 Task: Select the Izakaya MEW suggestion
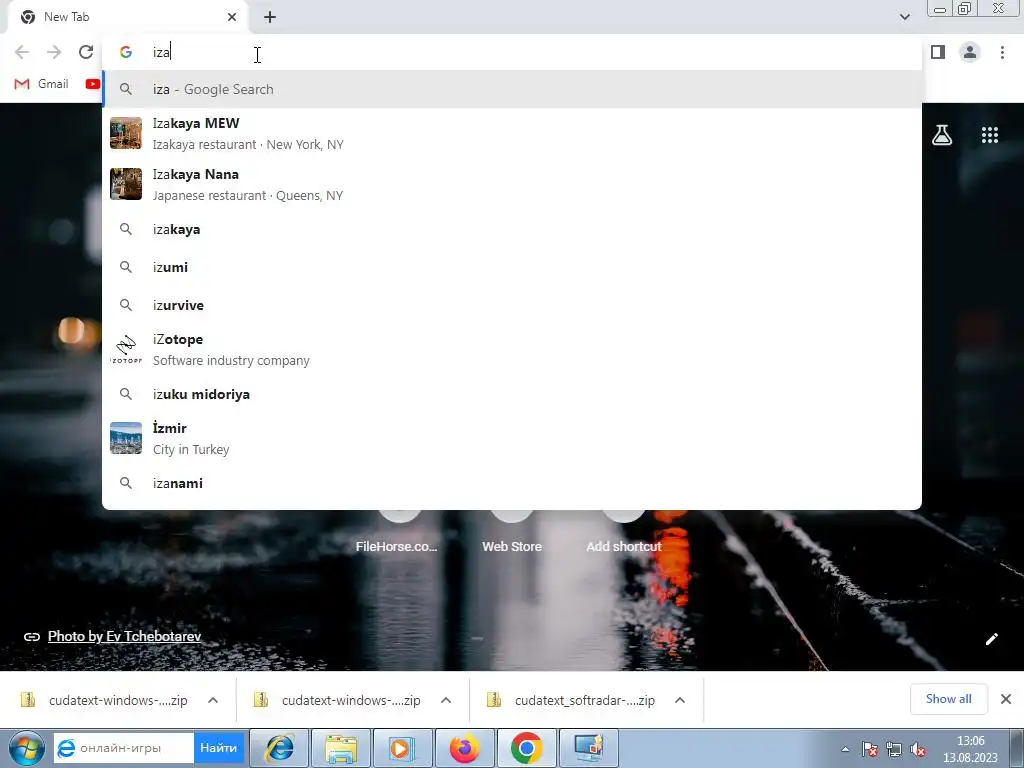pyautogui.click(x=512, y=133)
